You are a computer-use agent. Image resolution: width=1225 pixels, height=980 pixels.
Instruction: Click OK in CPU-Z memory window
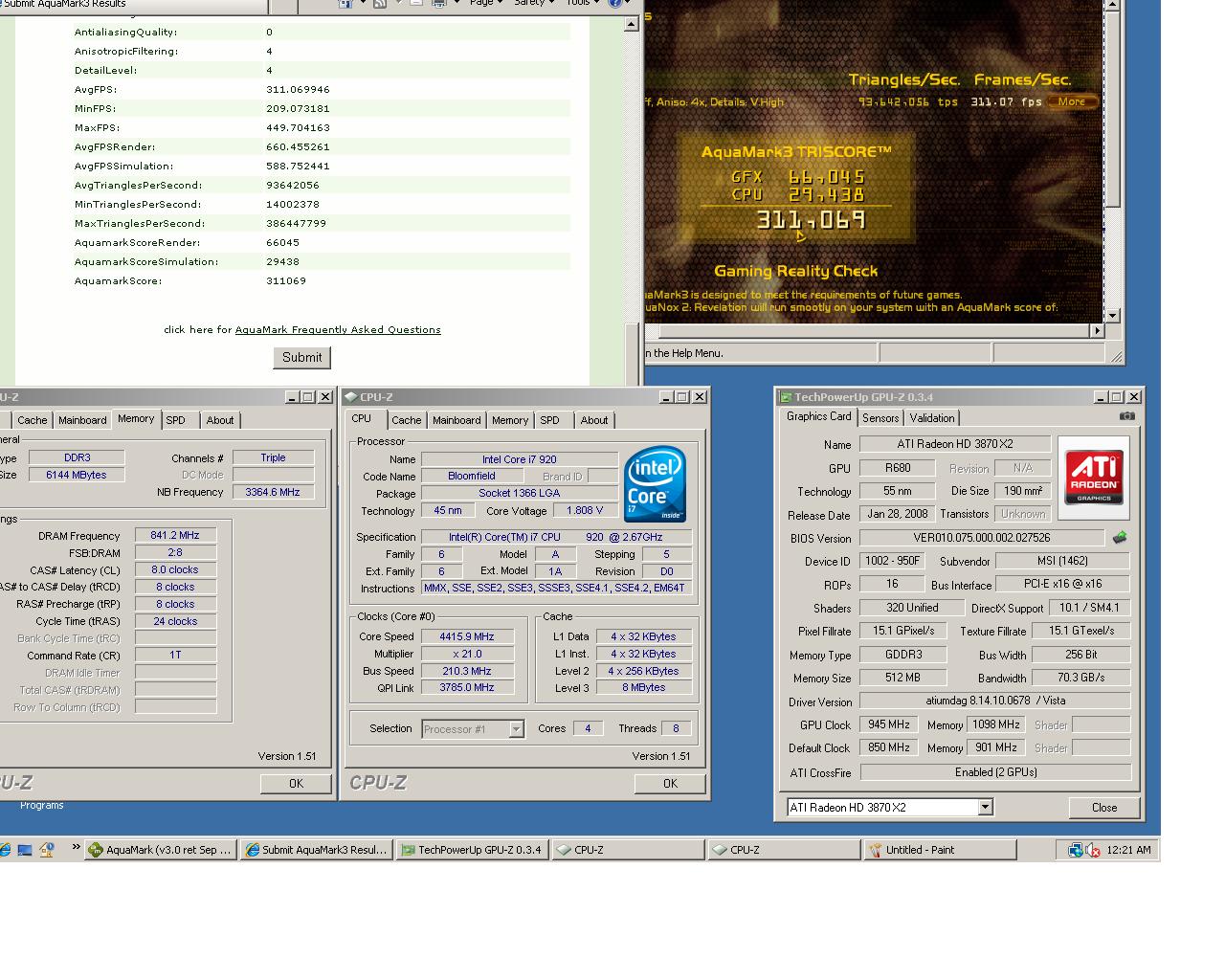296,784
